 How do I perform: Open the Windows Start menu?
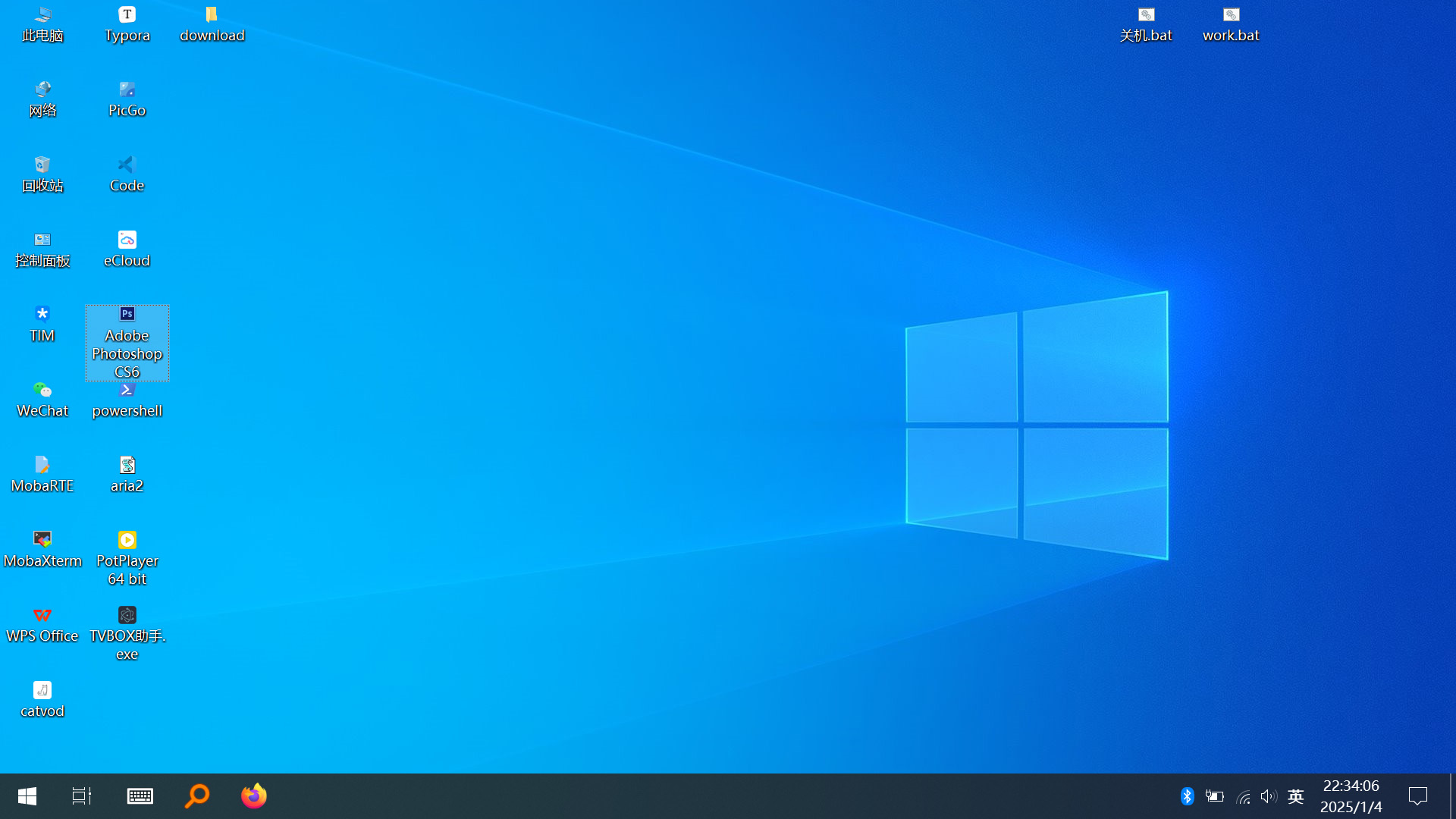(x=27, y=796)
